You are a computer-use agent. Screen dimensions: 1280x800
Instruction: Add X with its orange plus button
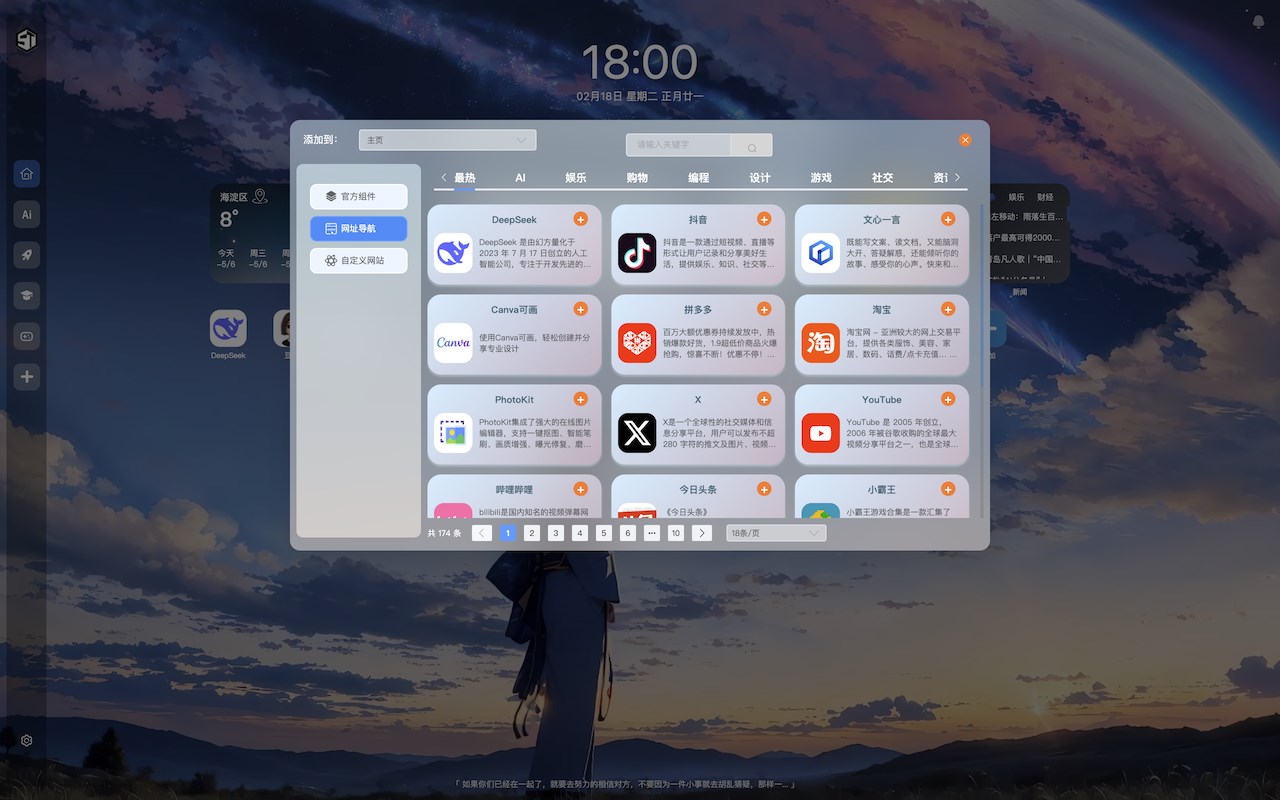764,399
